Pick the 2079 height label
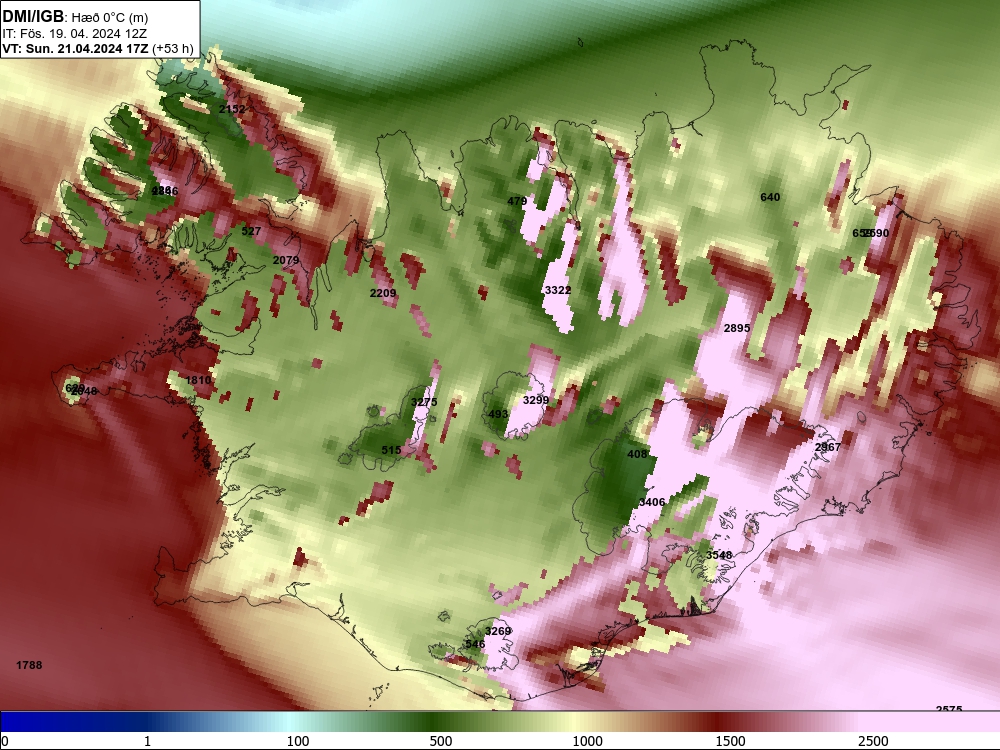This screenshot has width=1000, height=750. (286, 260)
